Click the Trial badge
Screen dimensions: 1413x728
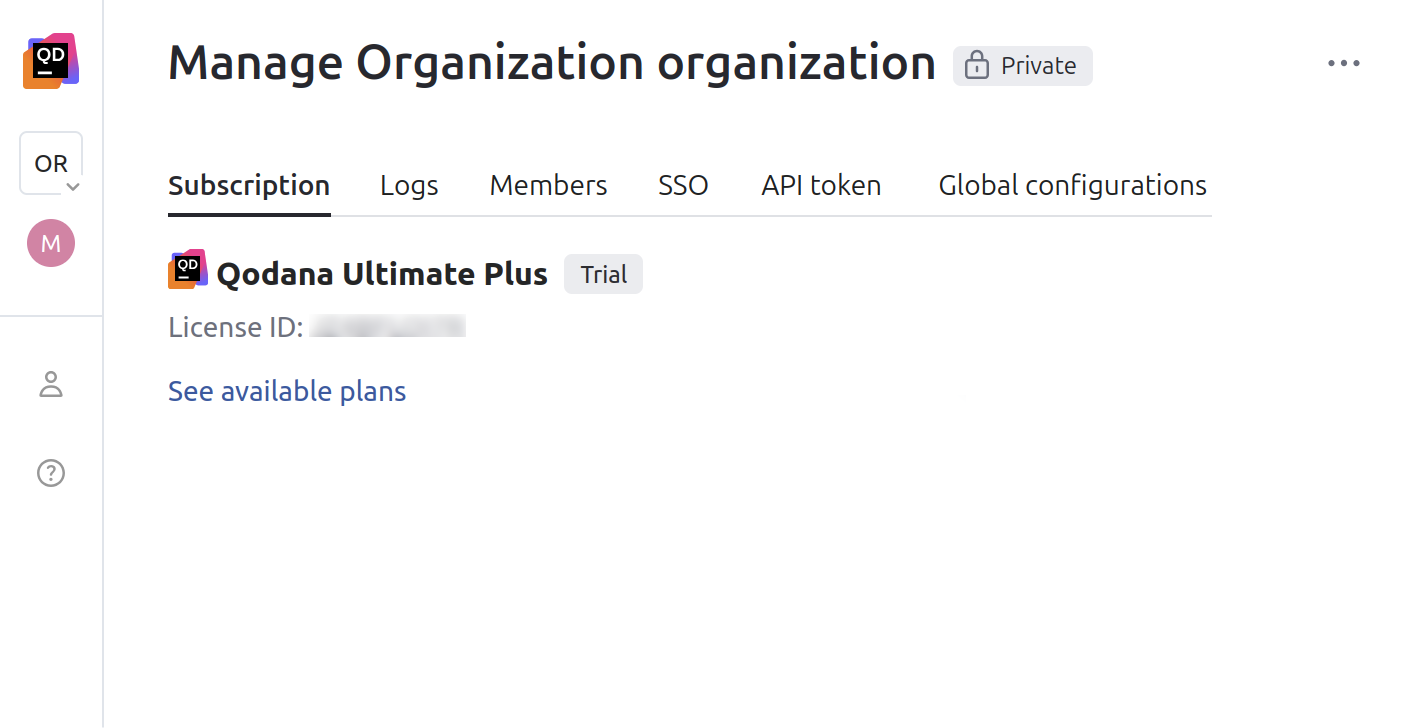[603, 274]
